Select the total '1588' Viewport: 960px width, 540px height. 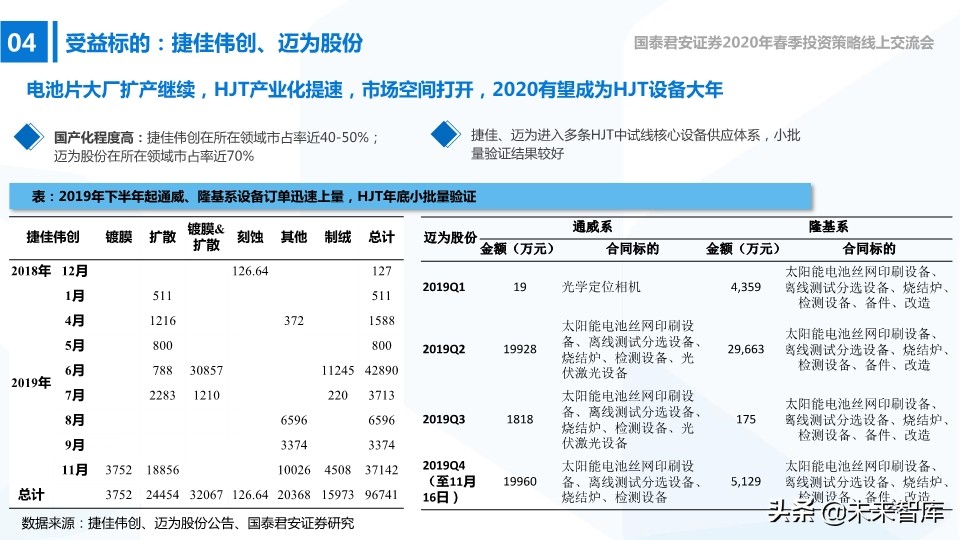point(381,320)
